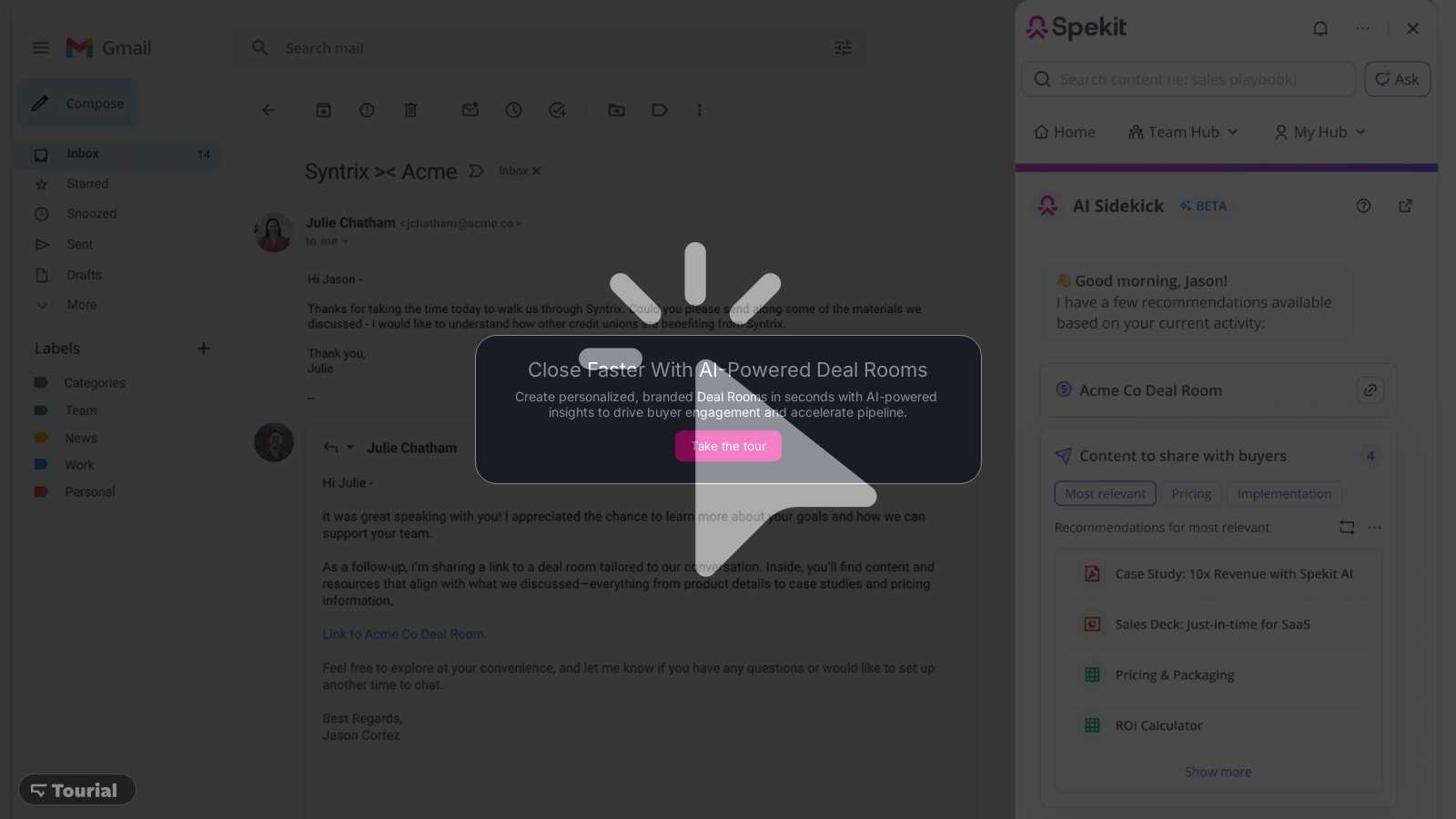This screenshot has width=1456, height=819.
Task: Open AI Sidekick help icon
Action: pos(1363,206)
